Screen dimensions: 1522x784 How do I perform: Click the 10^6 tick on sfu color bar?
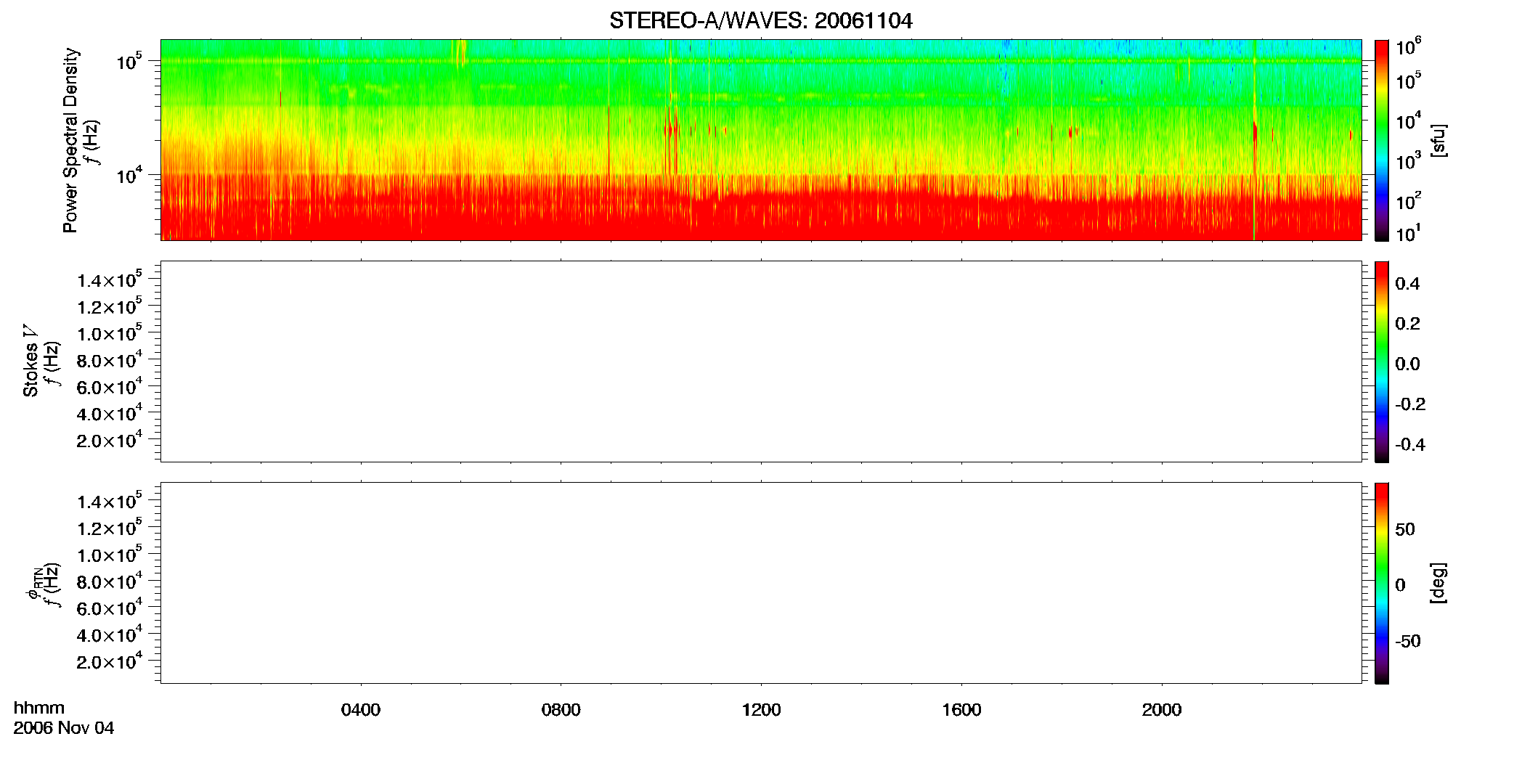point(1408,48)
